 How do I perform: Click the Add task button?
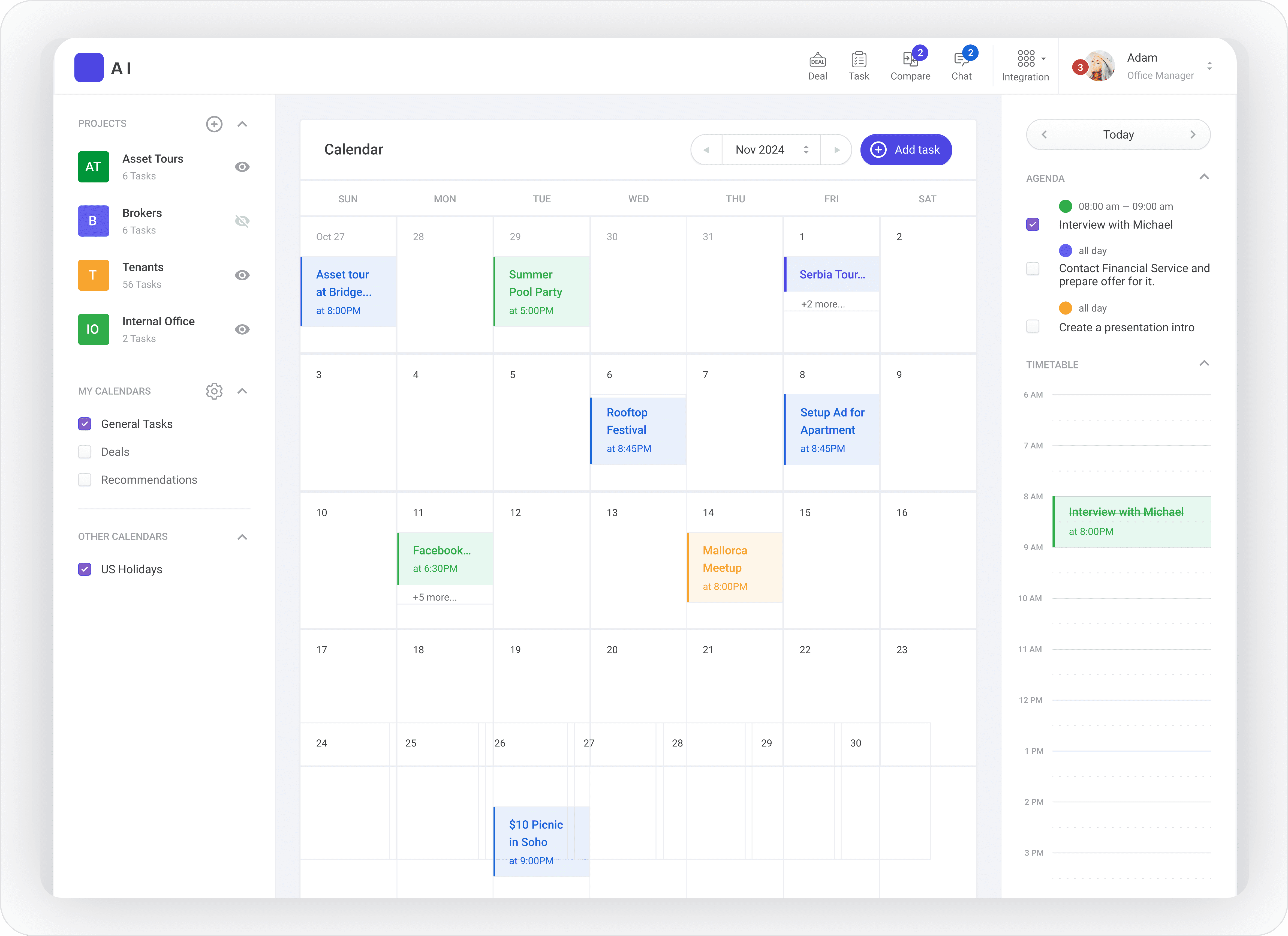[x=906, y=150]
